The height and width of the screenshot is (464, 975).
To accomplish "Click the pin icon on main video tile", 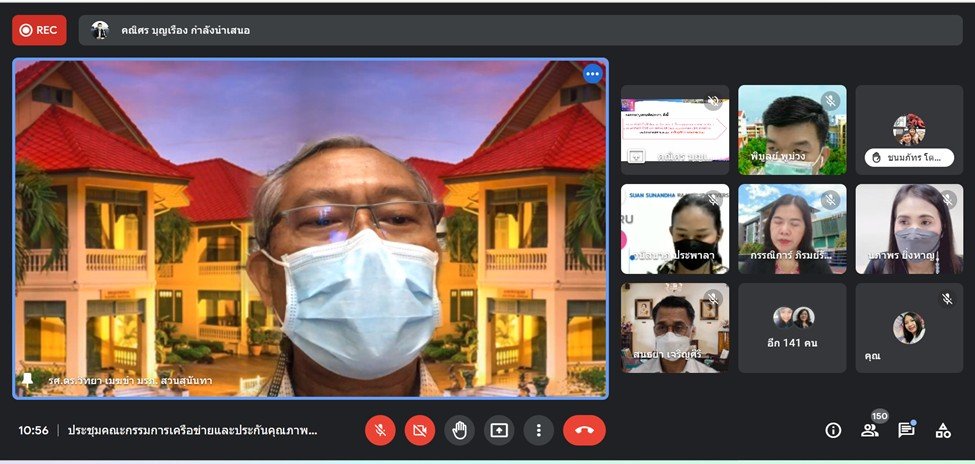I will (26, 381).
